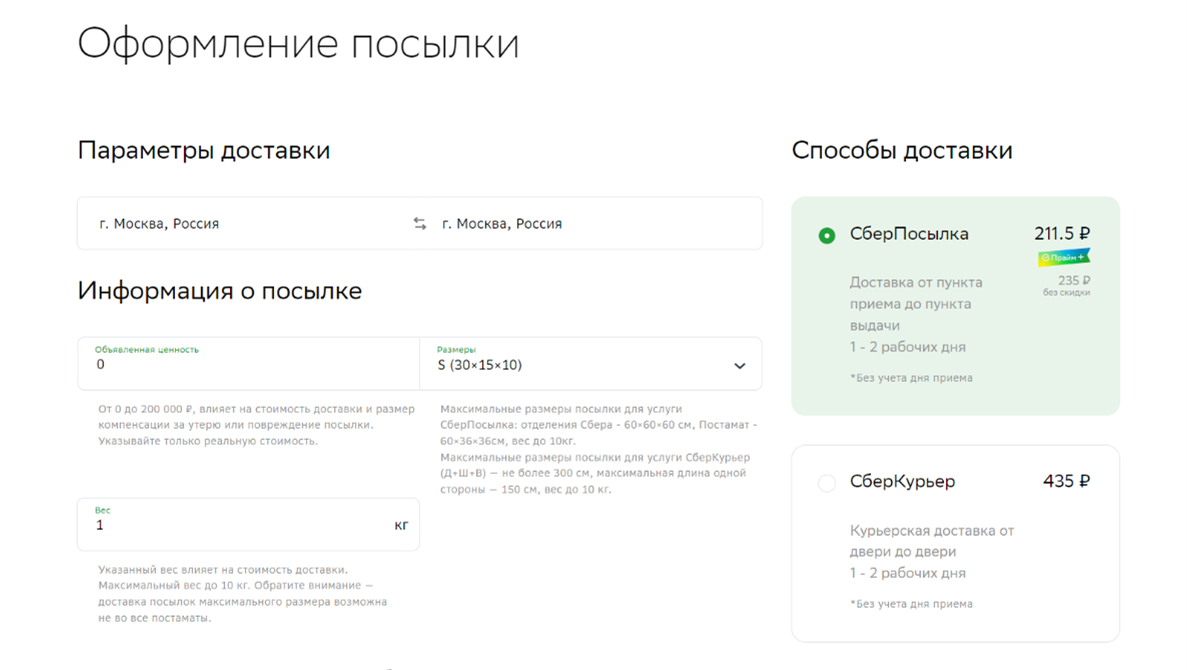Focus the Объявленная ценность input field
The image size is (1187, 670).
(x=248, y=364)
